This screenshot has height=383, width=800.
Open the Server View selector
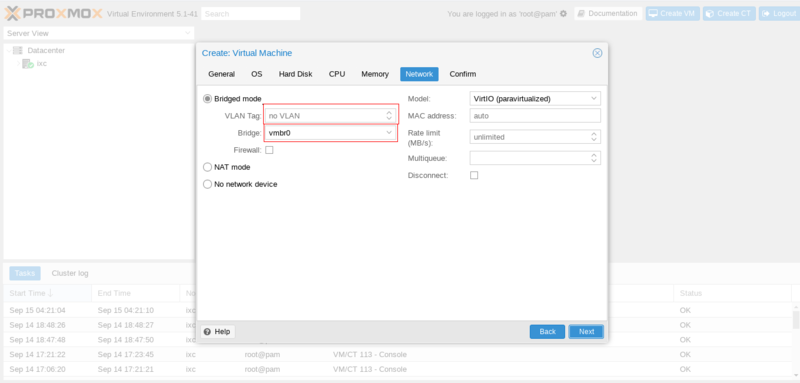[x=98, y=33]
